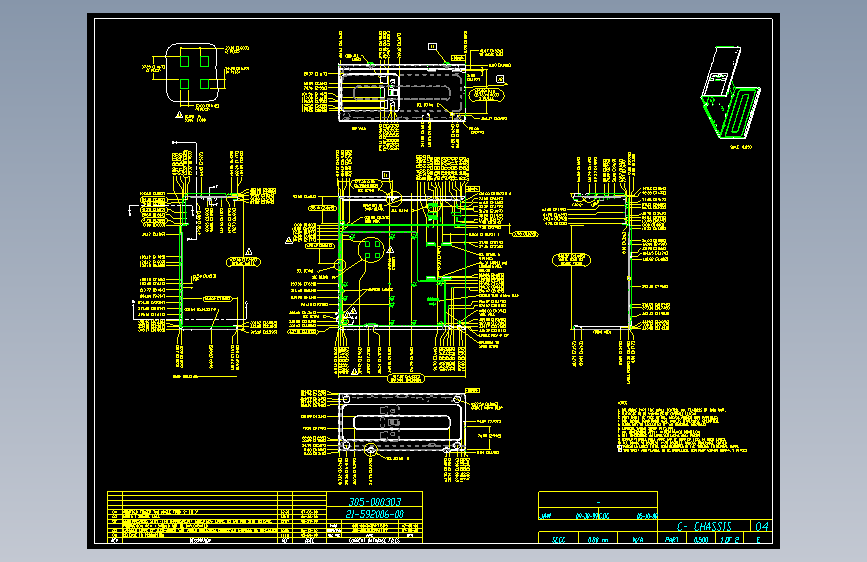The image size is (867, 562).
Task: Click the bottom elevation view of the chassis
Action: [401, 423]
